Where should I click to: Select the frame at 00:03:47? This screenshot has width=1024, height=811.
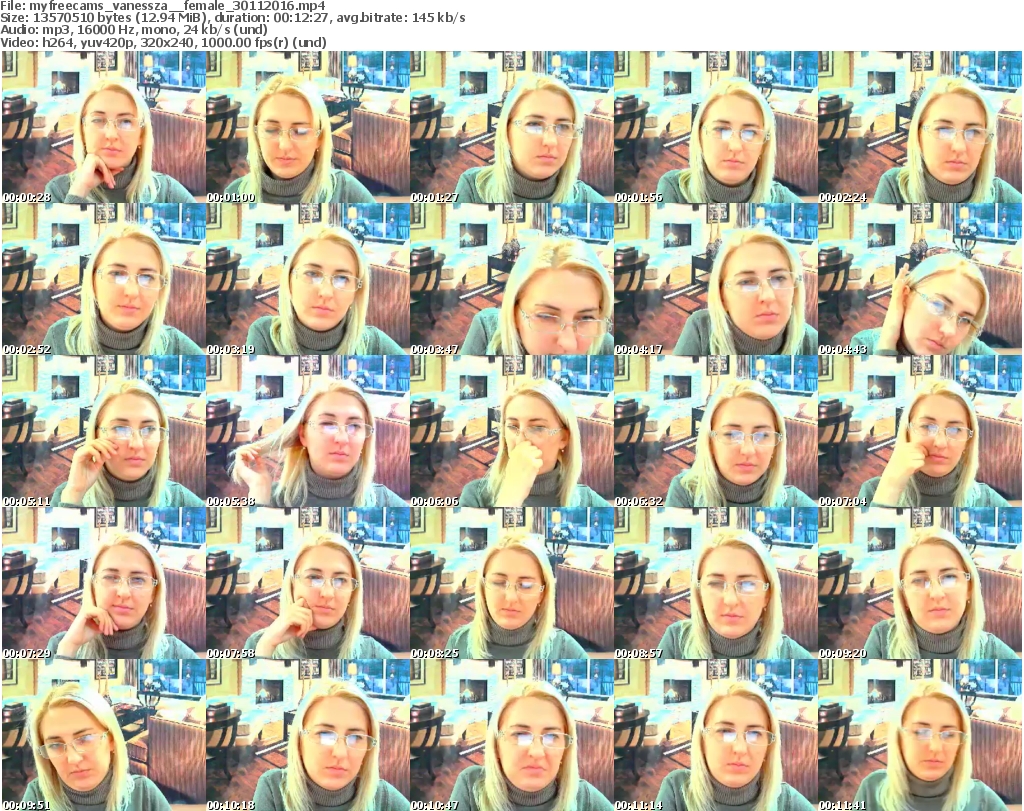[x=511, y=279]
